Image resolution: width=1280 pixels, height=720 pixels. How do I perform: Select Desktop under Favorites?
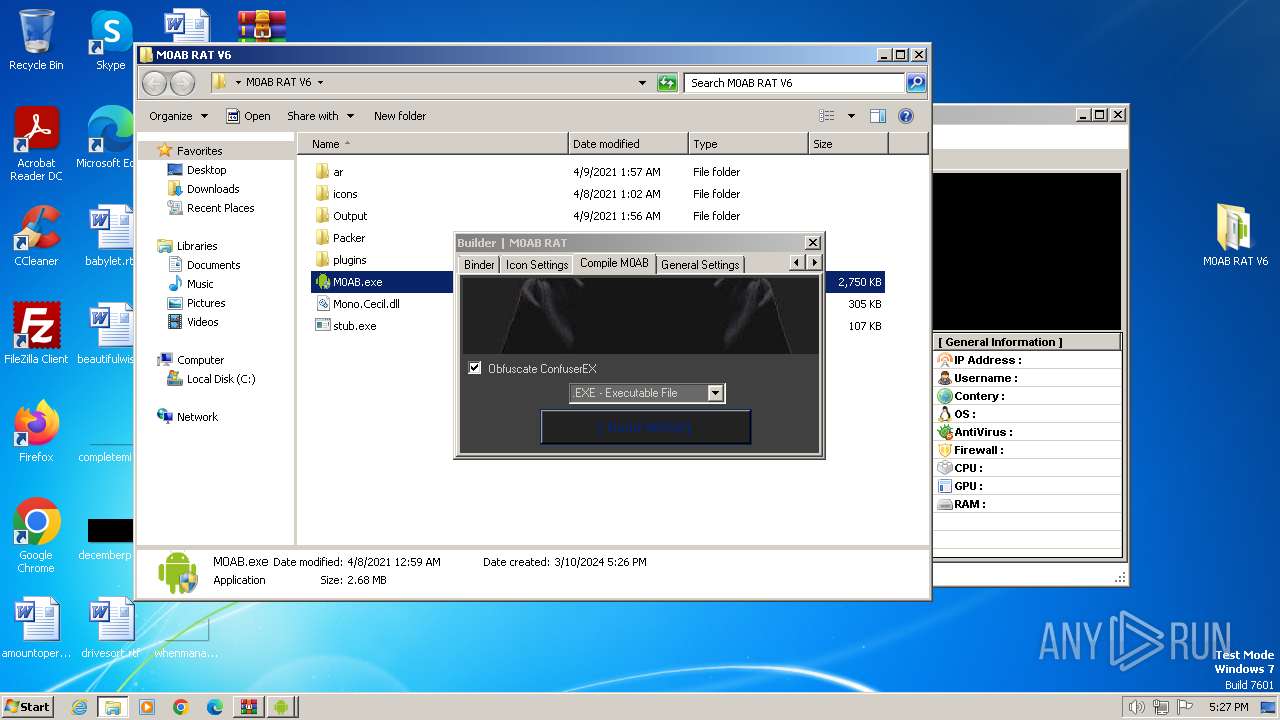click(x=206, y=170)
